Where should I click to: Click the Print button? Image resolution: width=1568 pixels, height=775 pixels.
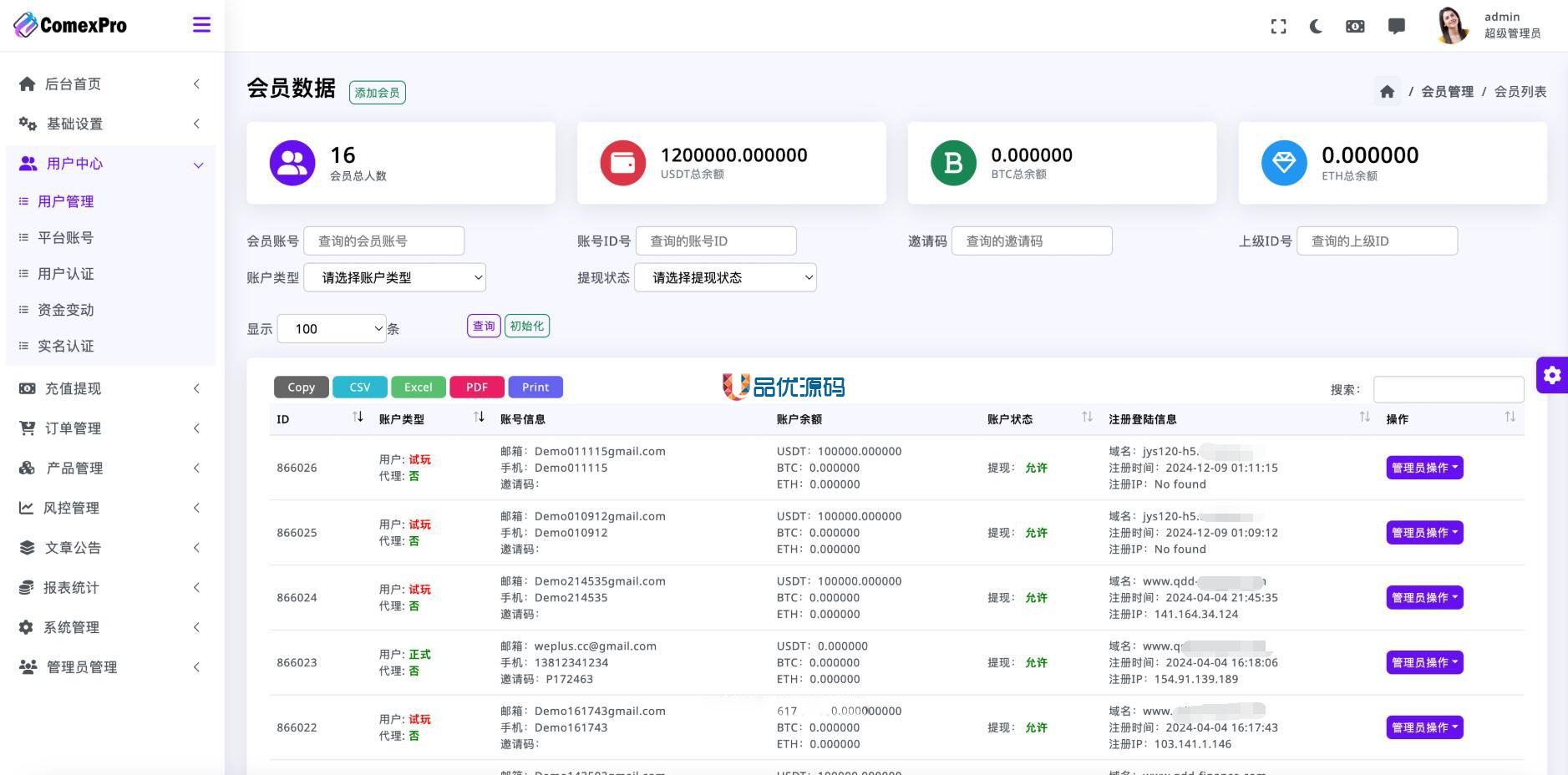535,387
